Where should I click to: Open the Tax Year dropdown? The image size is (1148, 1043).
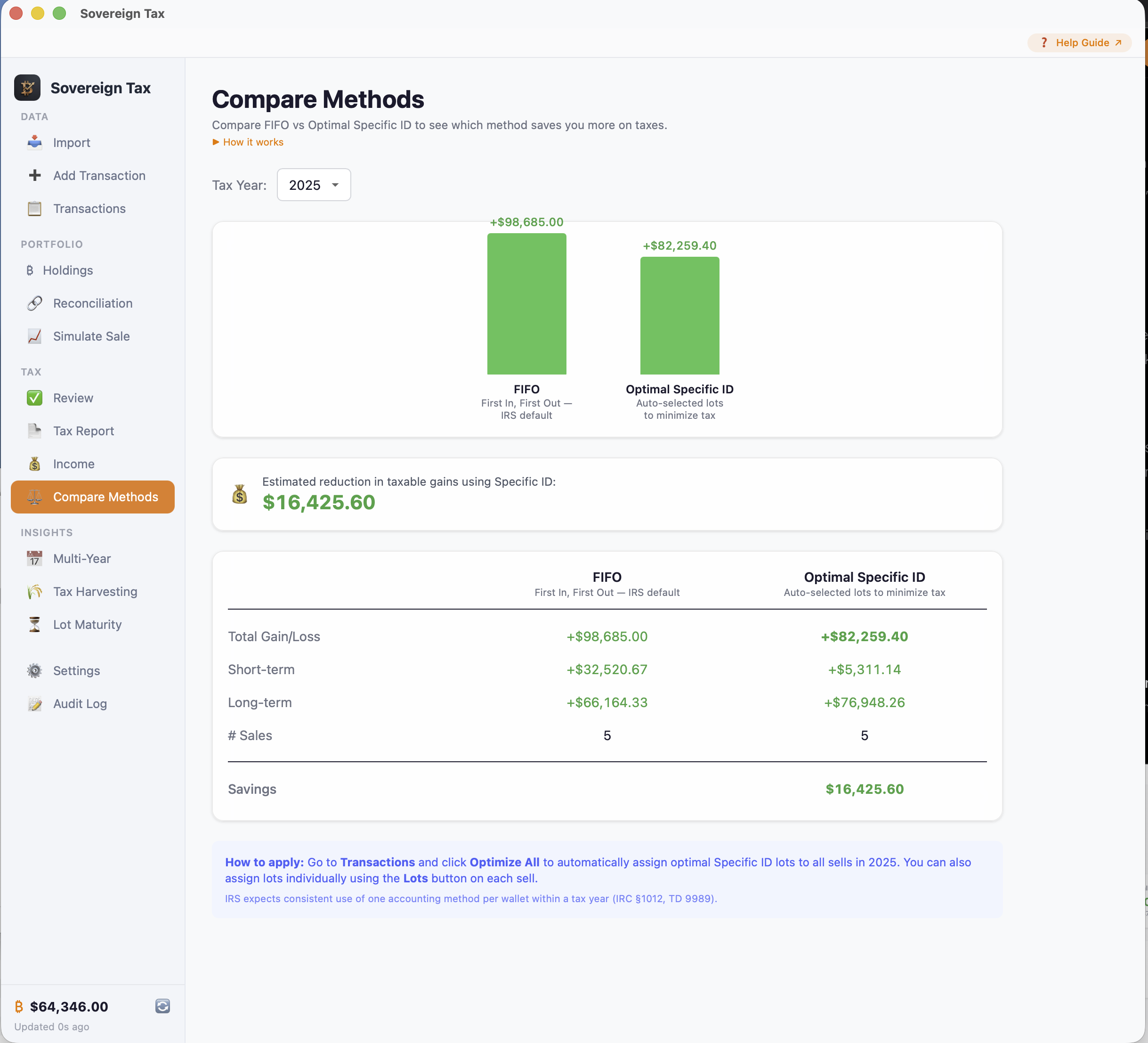[313, 185]
